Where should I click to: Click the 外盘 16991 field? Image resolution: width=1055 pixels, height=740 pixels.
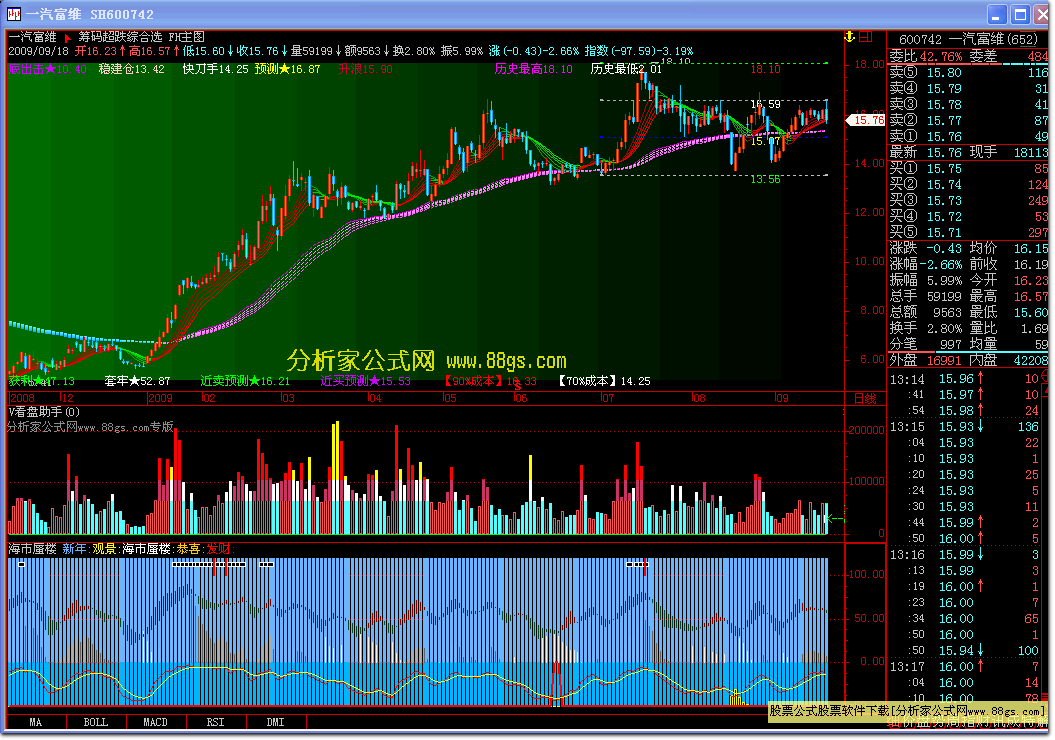click(x=926, y=361)
